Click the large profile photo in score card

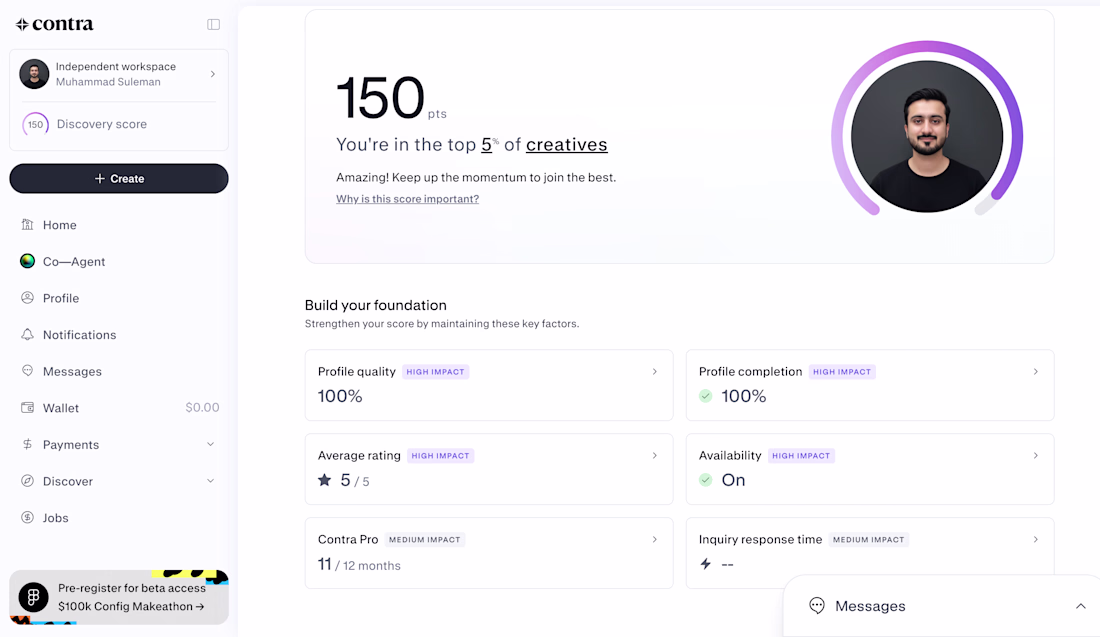[x=927, y=136]
